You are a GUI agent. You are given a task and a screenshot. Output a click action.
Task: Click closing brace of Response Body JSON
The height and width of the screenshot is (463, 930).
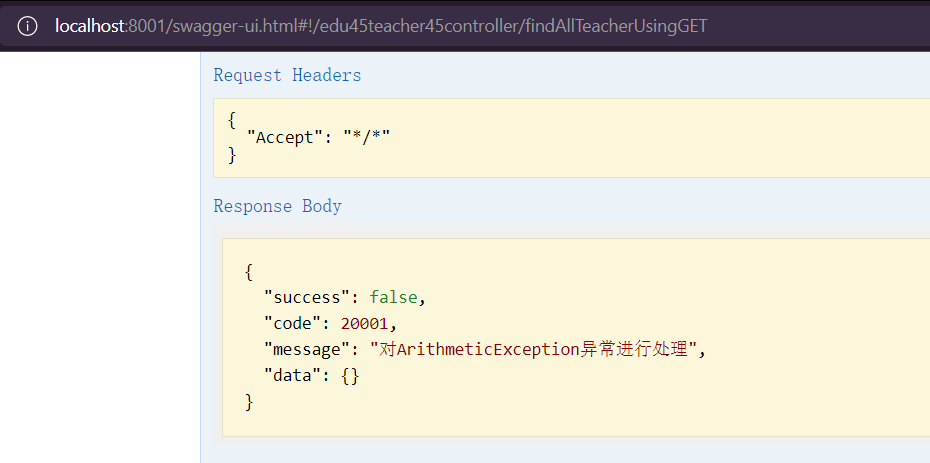point(249,402)
